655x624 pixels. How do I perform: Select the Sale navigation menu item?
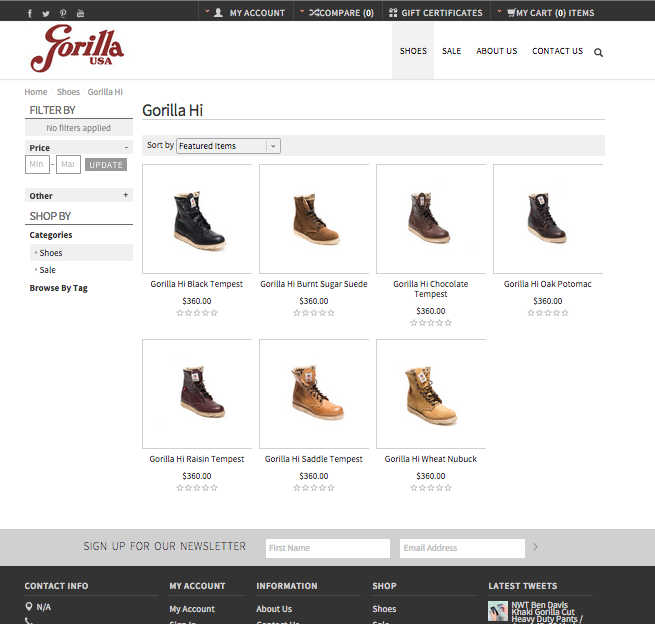pos(452,51)
